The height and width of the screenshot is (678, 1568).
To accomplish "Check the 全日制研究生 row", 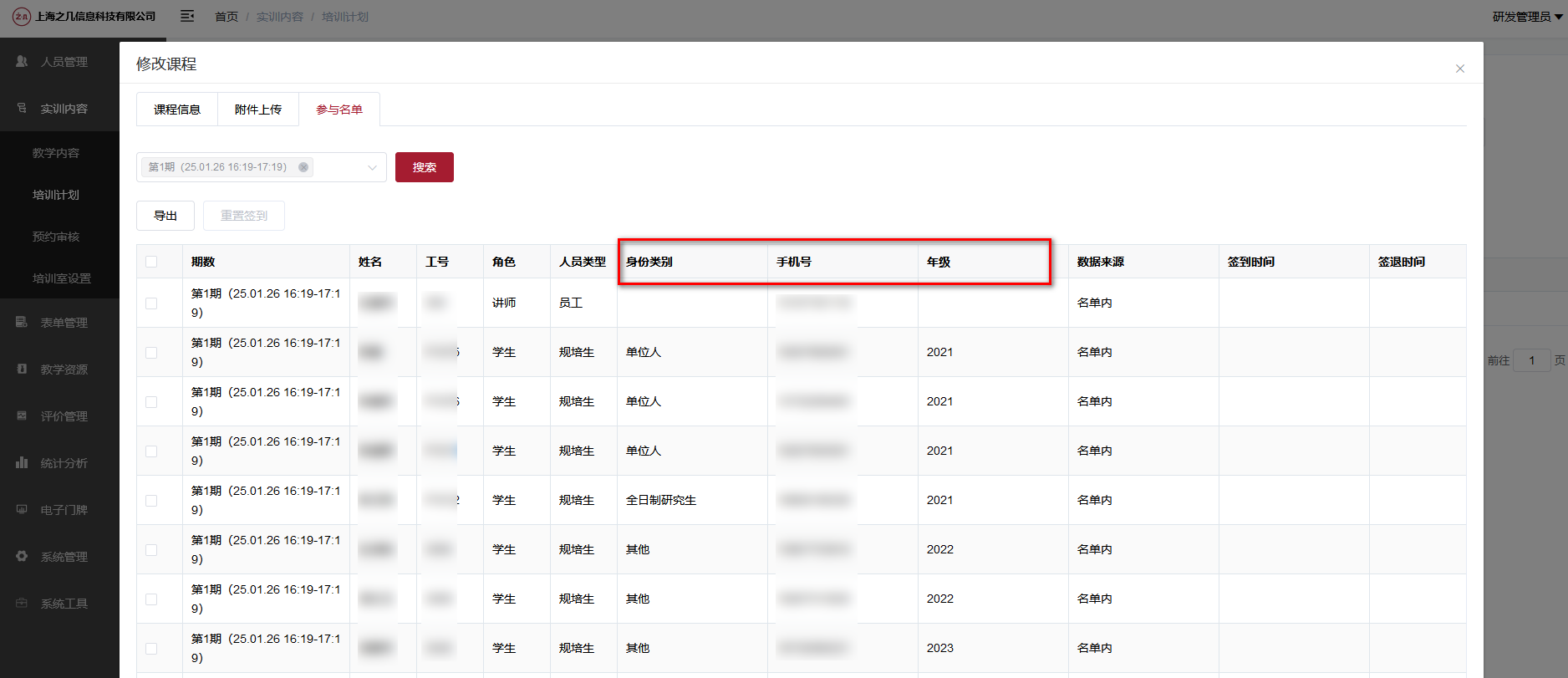I will (151, 500).
